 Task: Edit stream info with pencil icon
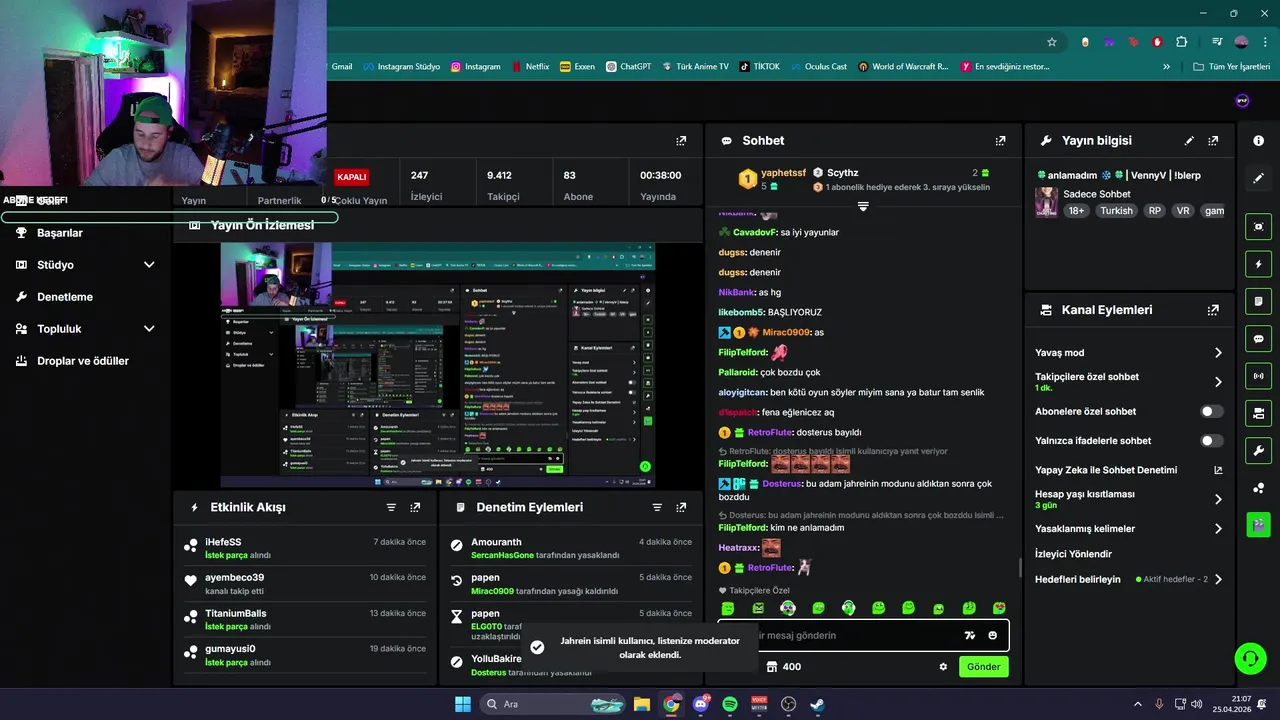(1189, 141)
